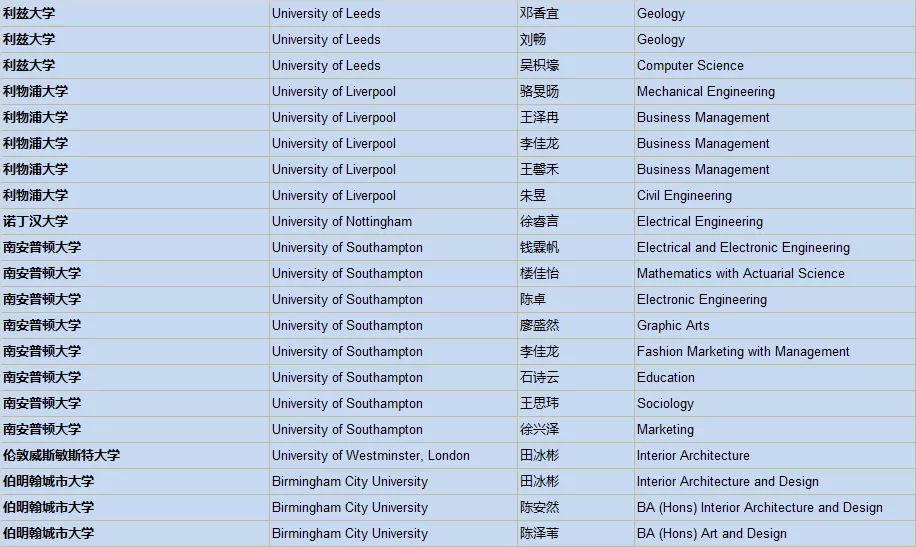The height and width of the screenshot is (547, 916).
Task: Click '李佳龙' in the Fashion Marketing row
Action: (x=539, y=352)
